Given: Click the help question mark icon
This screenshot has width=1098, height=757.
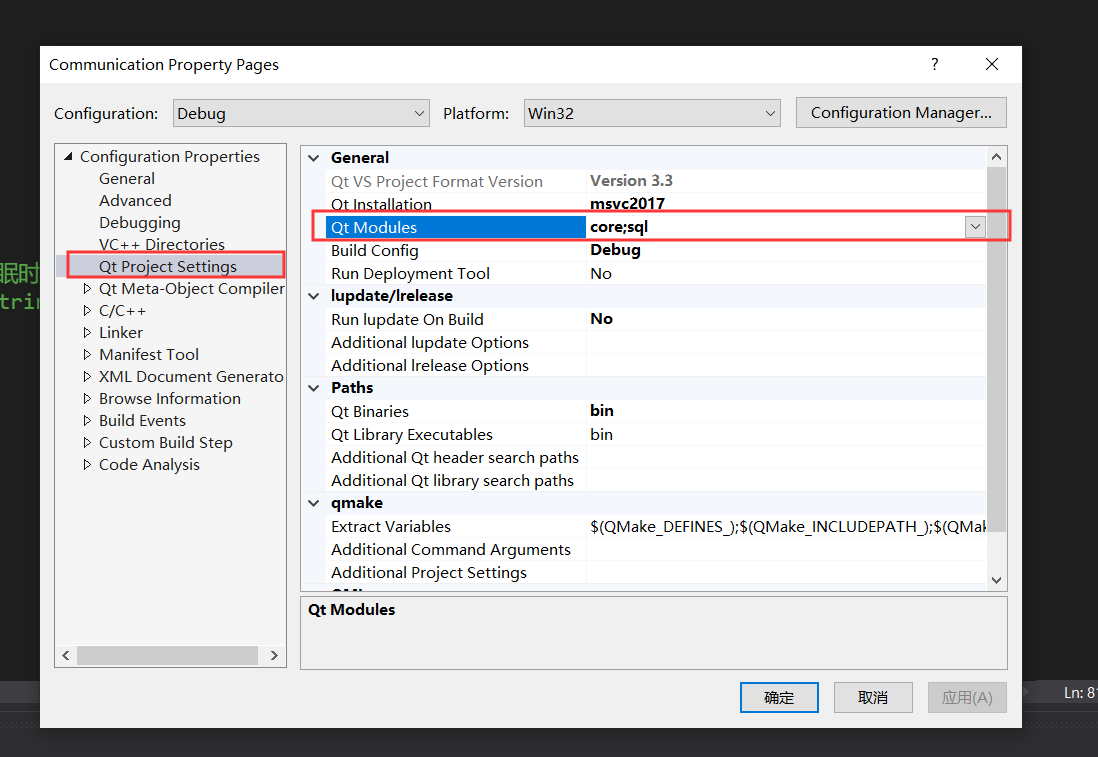Looking at the screenshot, I should tap(934, 64).
